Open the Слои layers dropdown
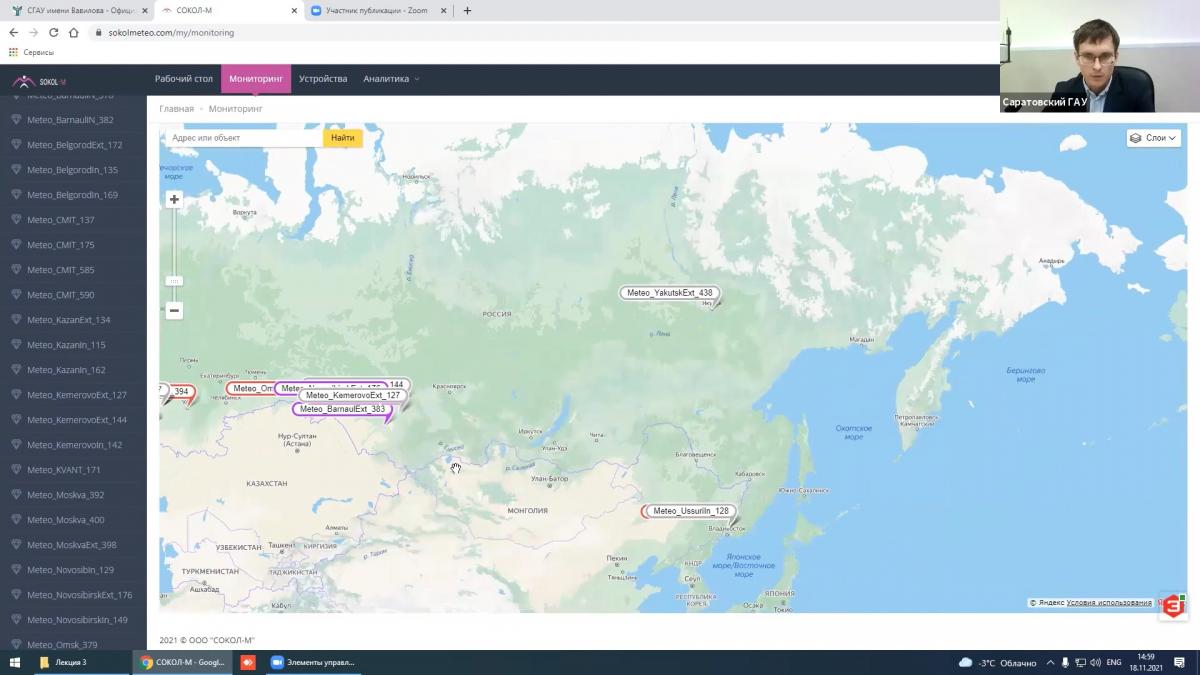Screen dimensions: 1200x675 click(x=1154, y=138)
